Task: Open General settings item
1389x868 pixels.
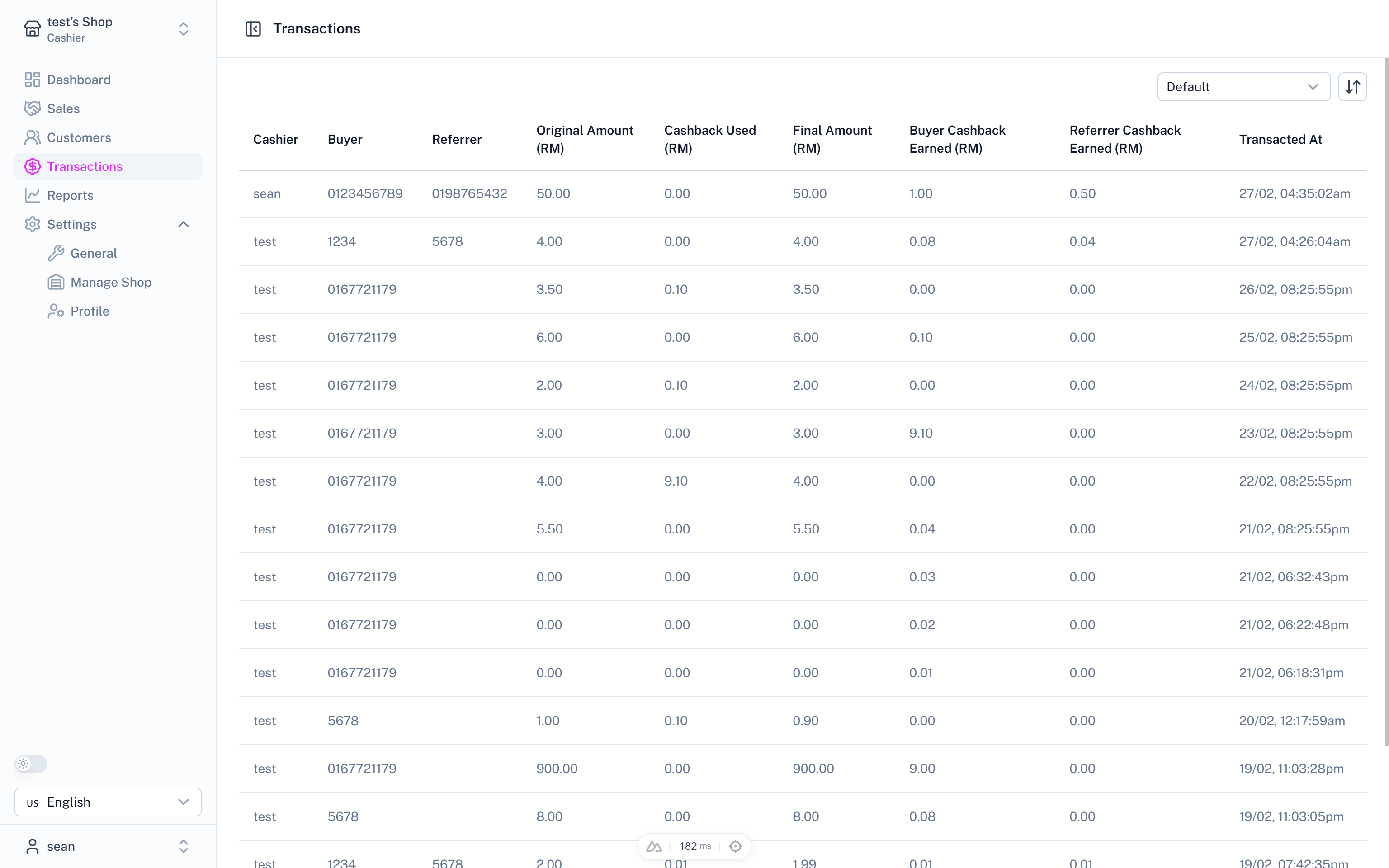Action: pyautogui.click(x=119, y=253)
